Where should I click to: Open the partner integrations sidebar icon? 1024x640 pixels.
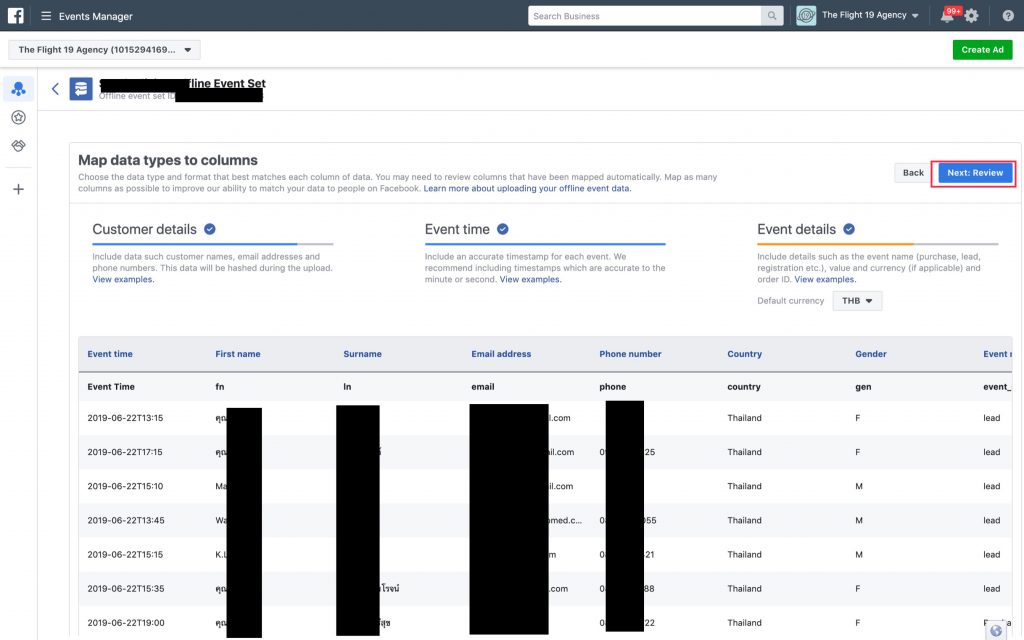click(x=18, y=146)
